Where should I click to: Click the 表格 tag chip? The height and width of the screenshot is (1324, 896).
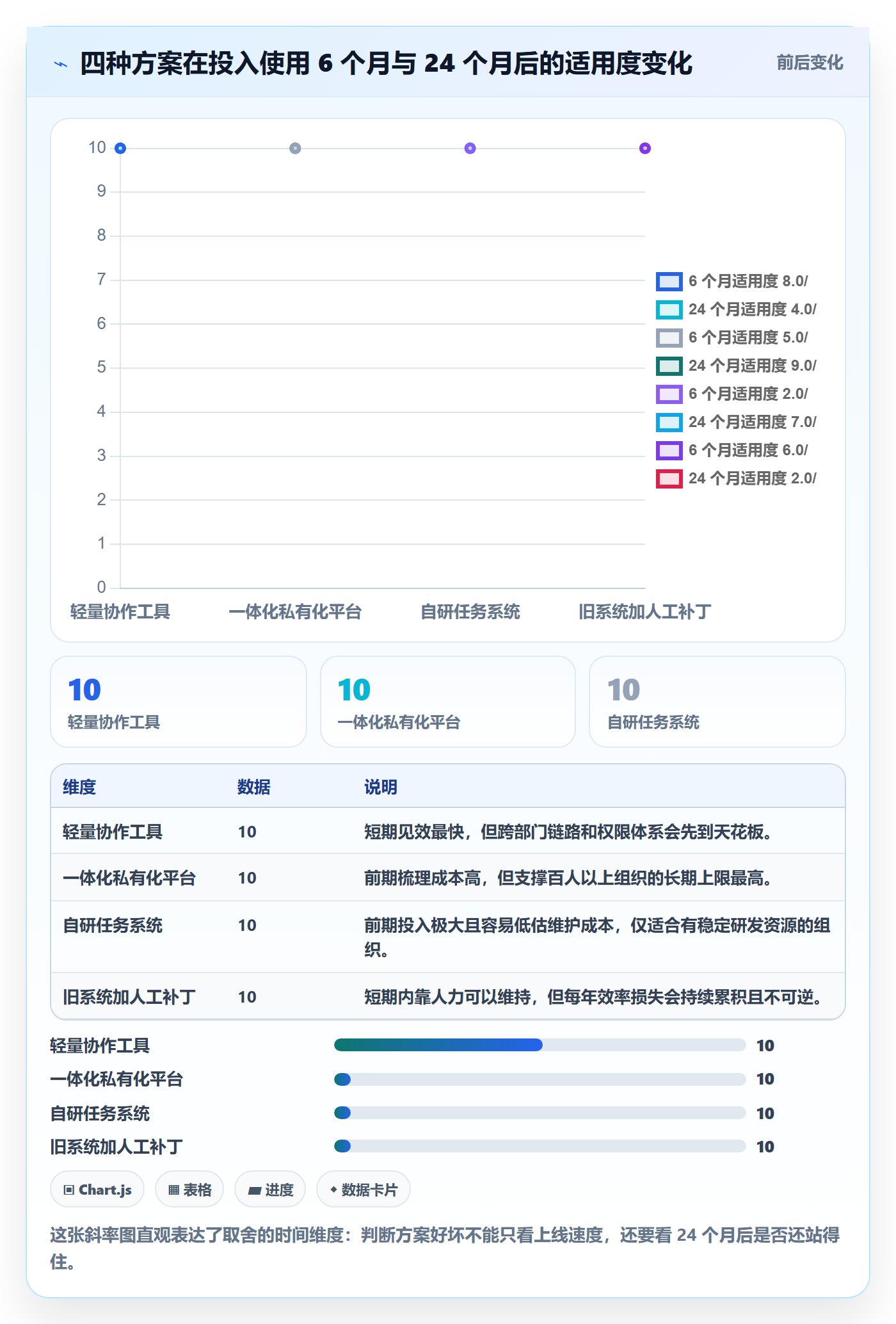pos(189,1190)
